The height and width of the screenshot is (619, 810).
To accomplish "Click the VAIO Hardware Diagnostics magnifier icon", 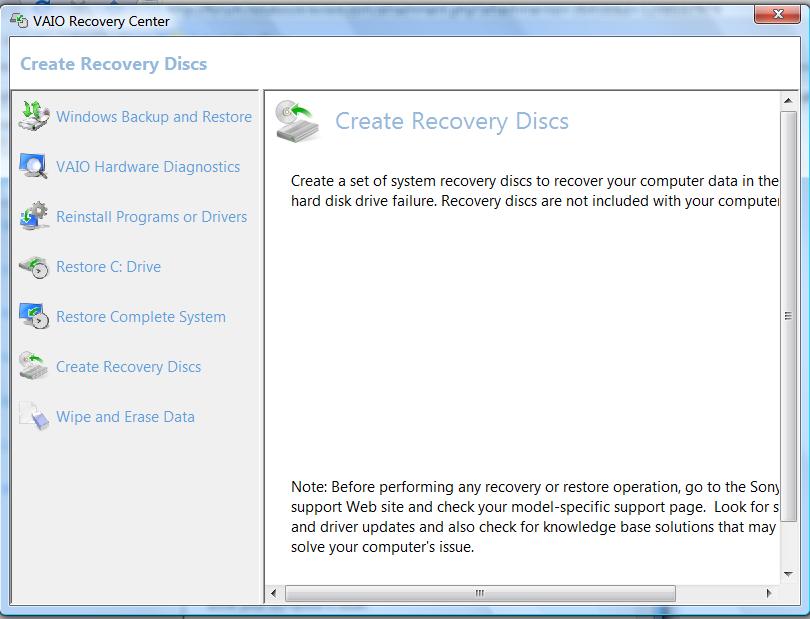I will [x=34, y=166].
